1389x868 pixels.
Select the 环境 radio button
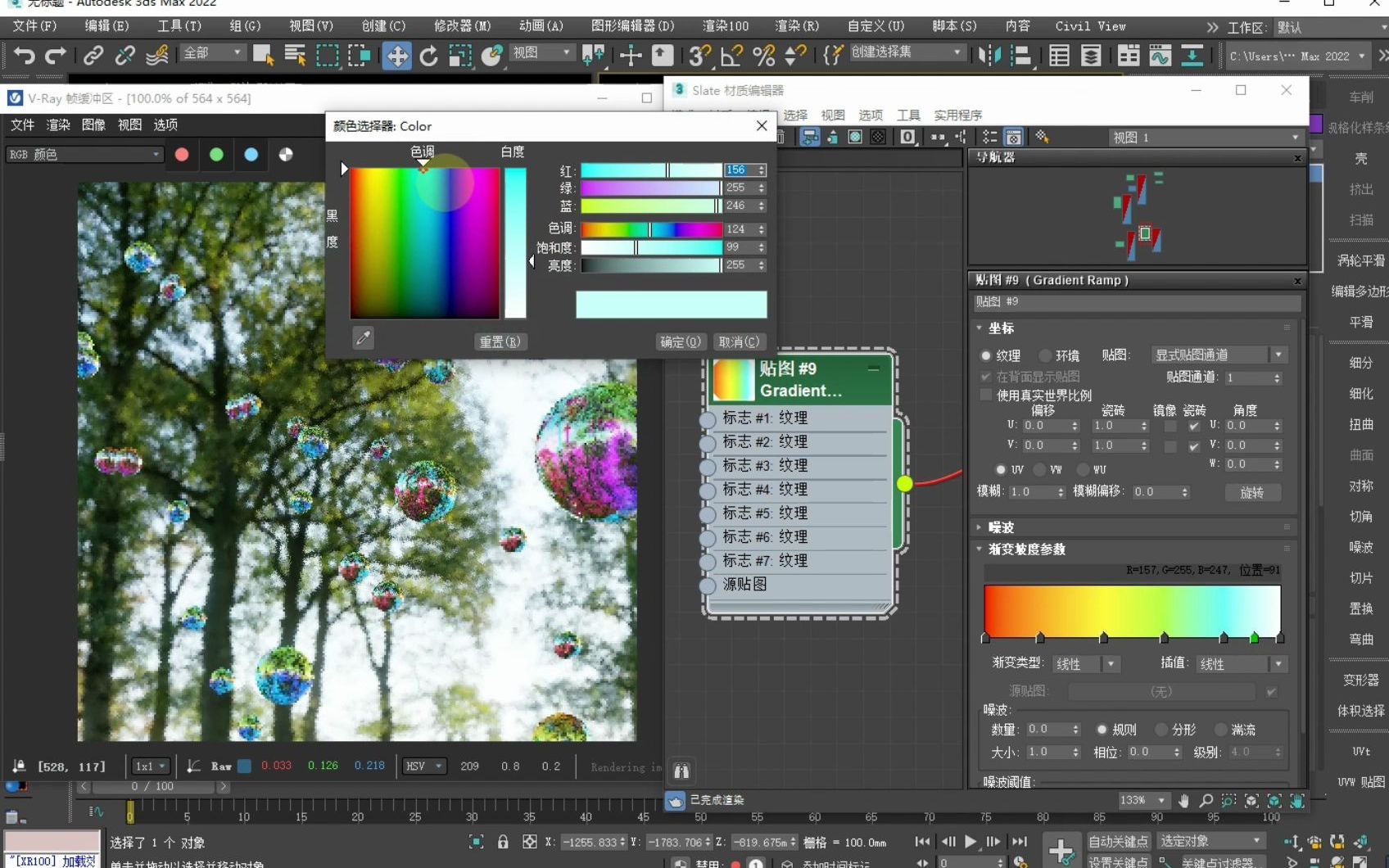[1045, 355]
